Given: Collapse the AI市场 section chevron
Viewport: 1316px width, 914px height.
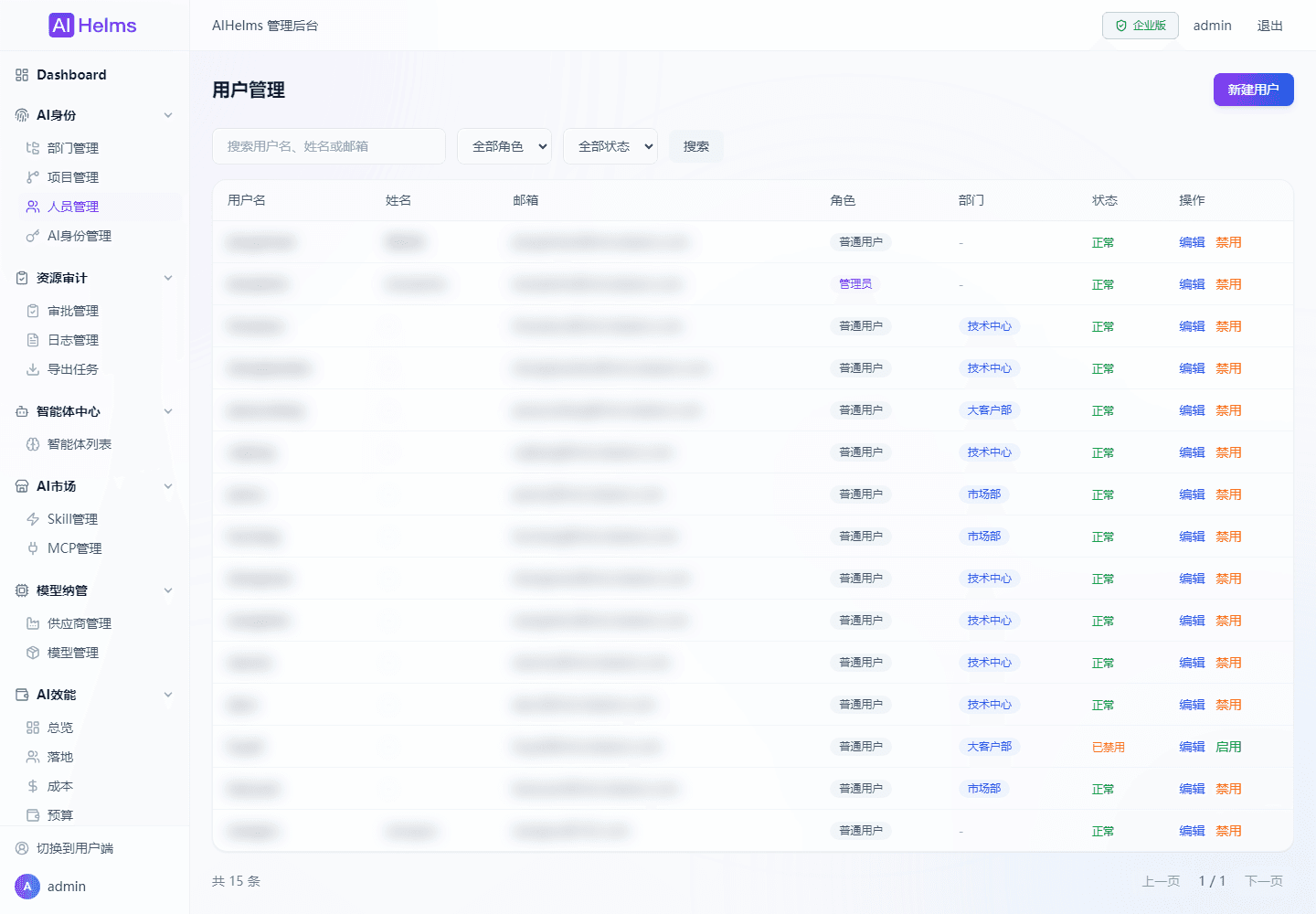Looking at the screenshot, I should point(168,486).
